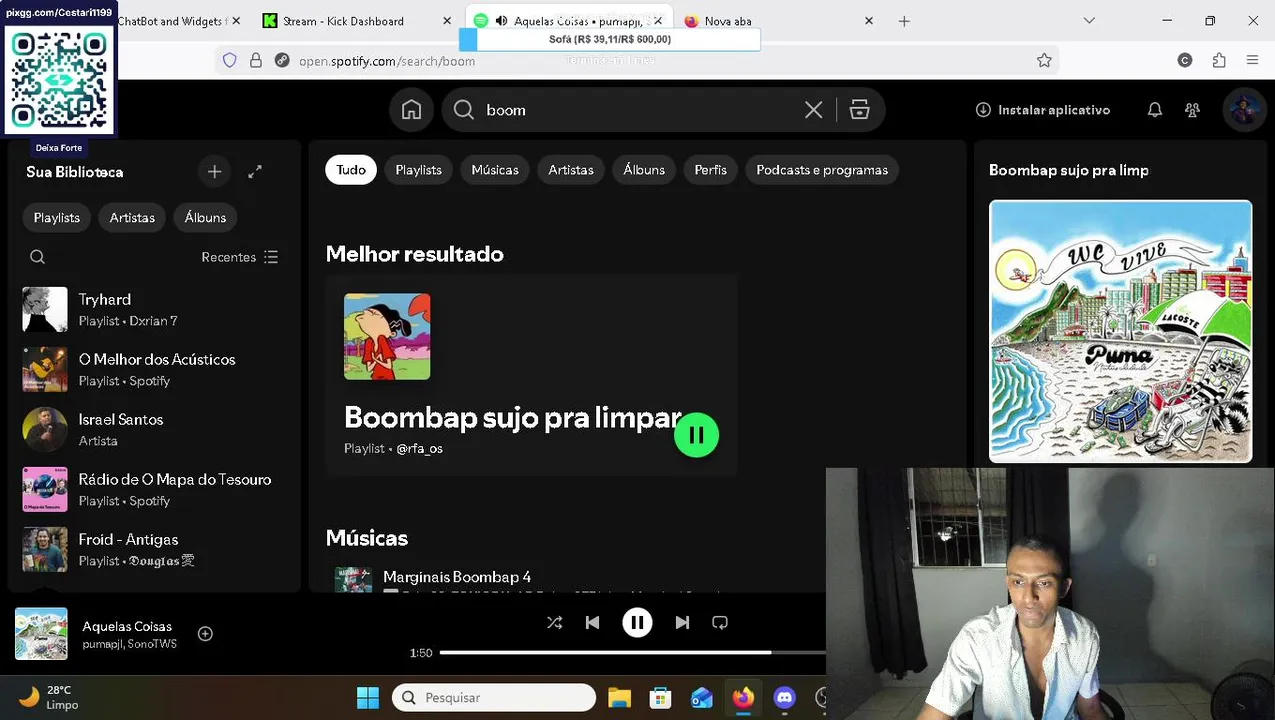Open O Melhor dos Acústicos playlist
The image size is (1275, 720).
(152, 370)
